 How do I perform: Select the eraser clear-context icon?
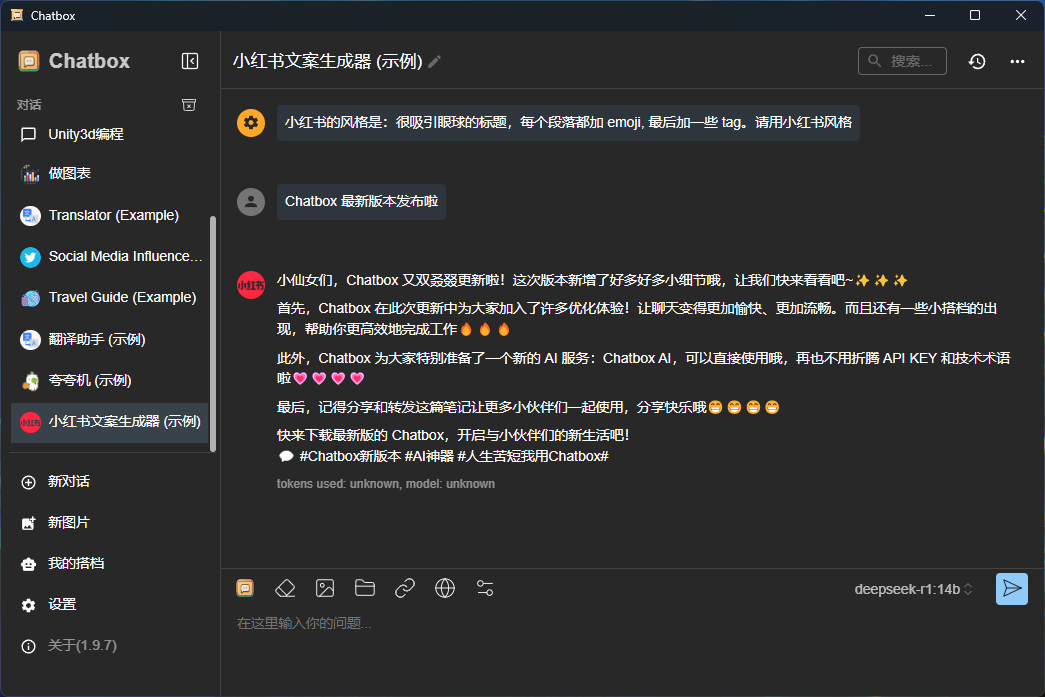[285, 588]
